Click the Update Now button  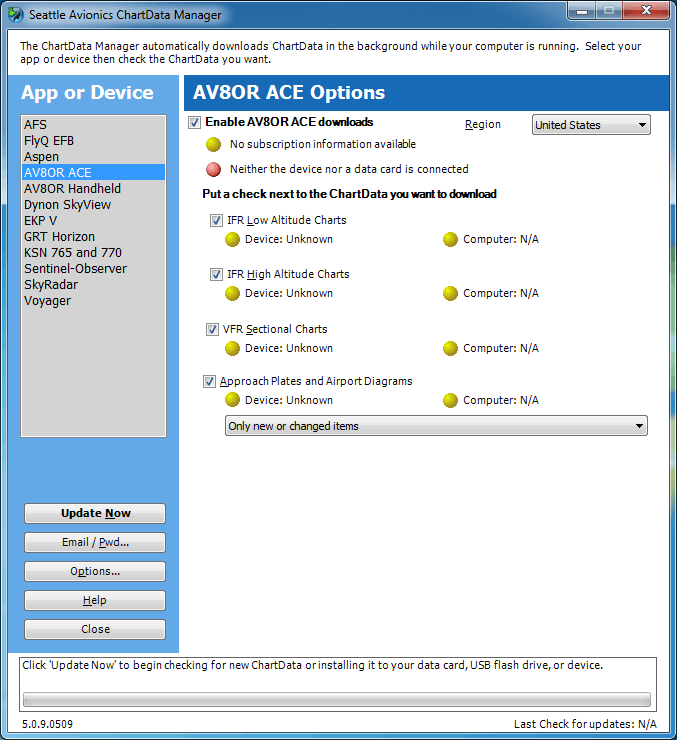coord(95,513)
